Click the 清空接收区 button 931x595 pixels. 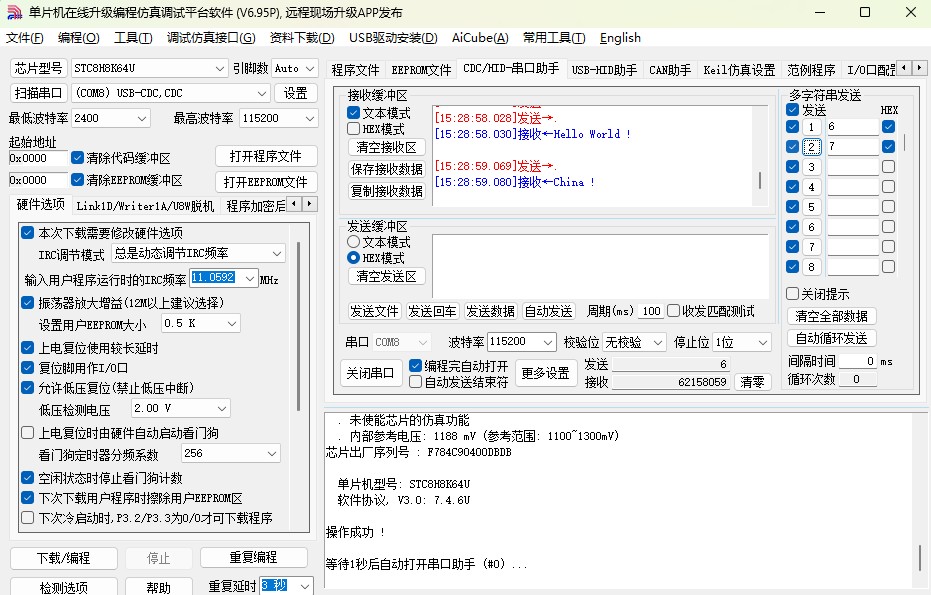click(386, 147)
